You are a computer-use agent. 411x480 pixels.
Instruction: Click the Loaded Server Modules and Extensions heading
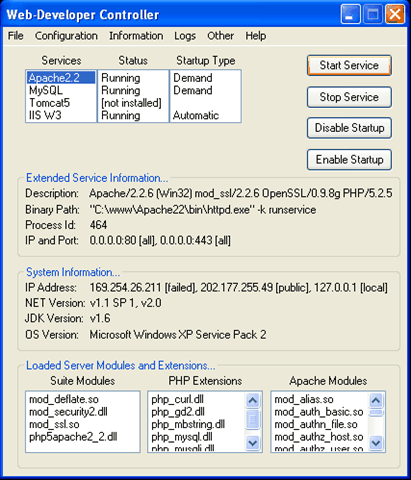pos(121,366)
